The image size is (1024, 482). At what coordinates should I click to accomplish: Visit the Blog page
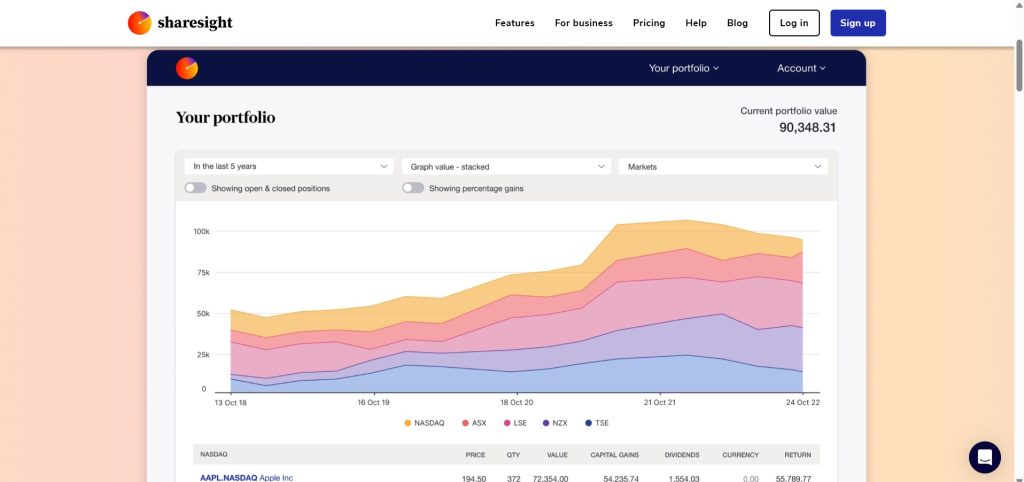tap(737, 23)
